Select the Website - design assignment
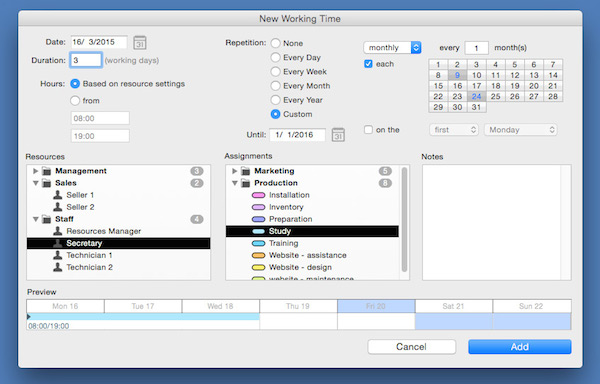600x384 pixels. point(312,267)
